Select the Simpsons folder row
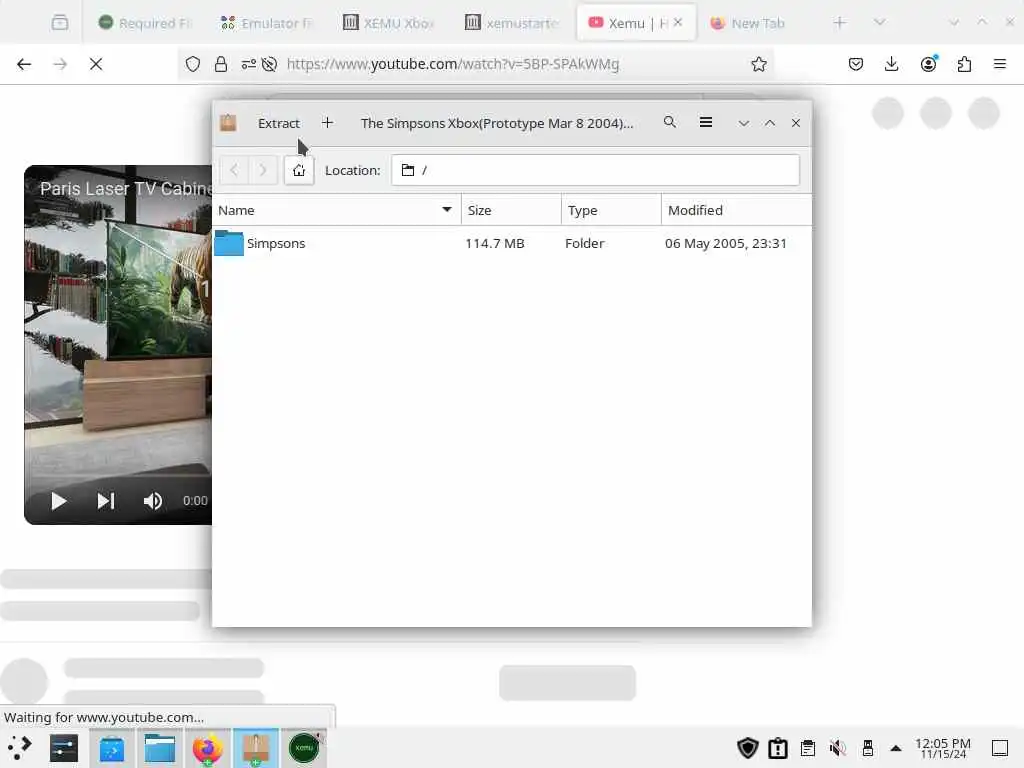This screenshot has height=768, width=1024. 512,244
